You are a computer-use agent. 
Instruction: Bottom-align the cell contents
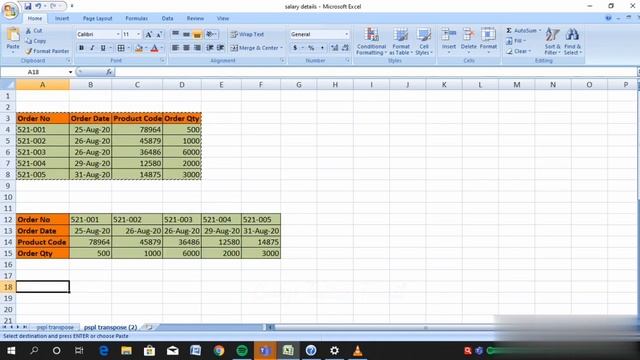click(197, 34)
